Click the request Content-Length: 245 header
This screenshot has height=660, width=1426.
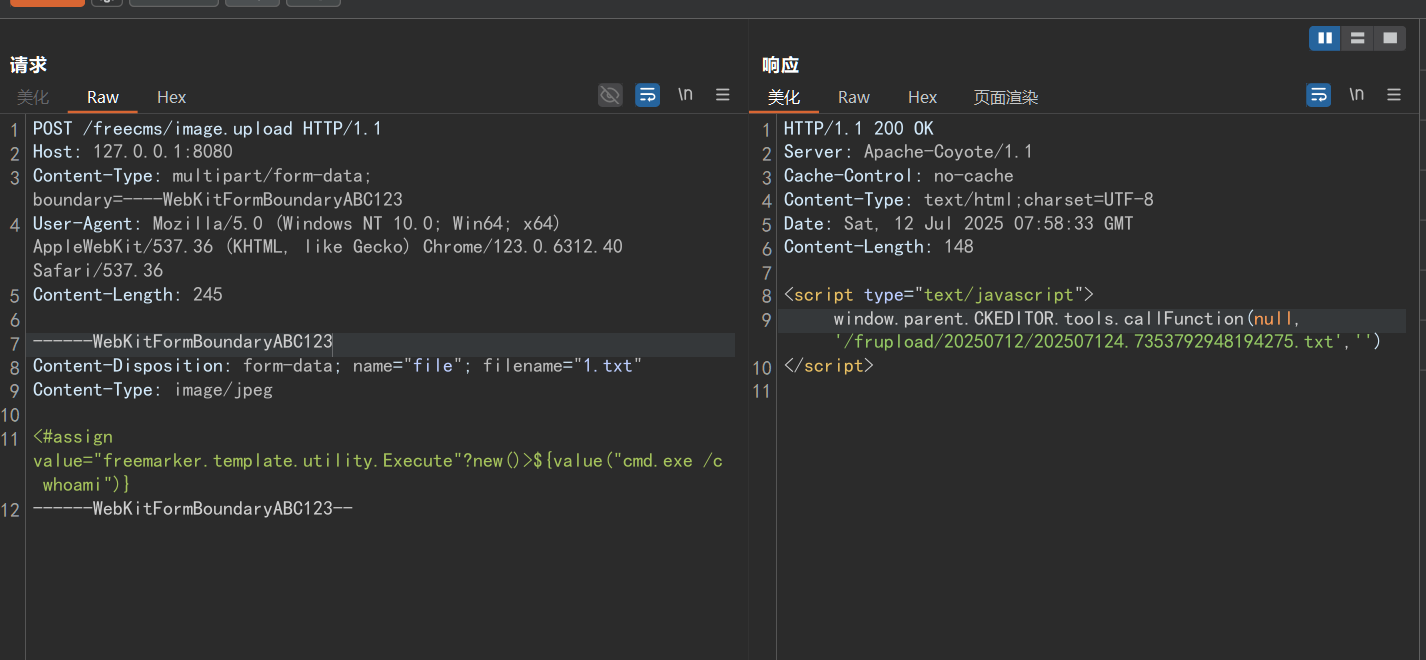pyautogui.click(x=128, y=295)
